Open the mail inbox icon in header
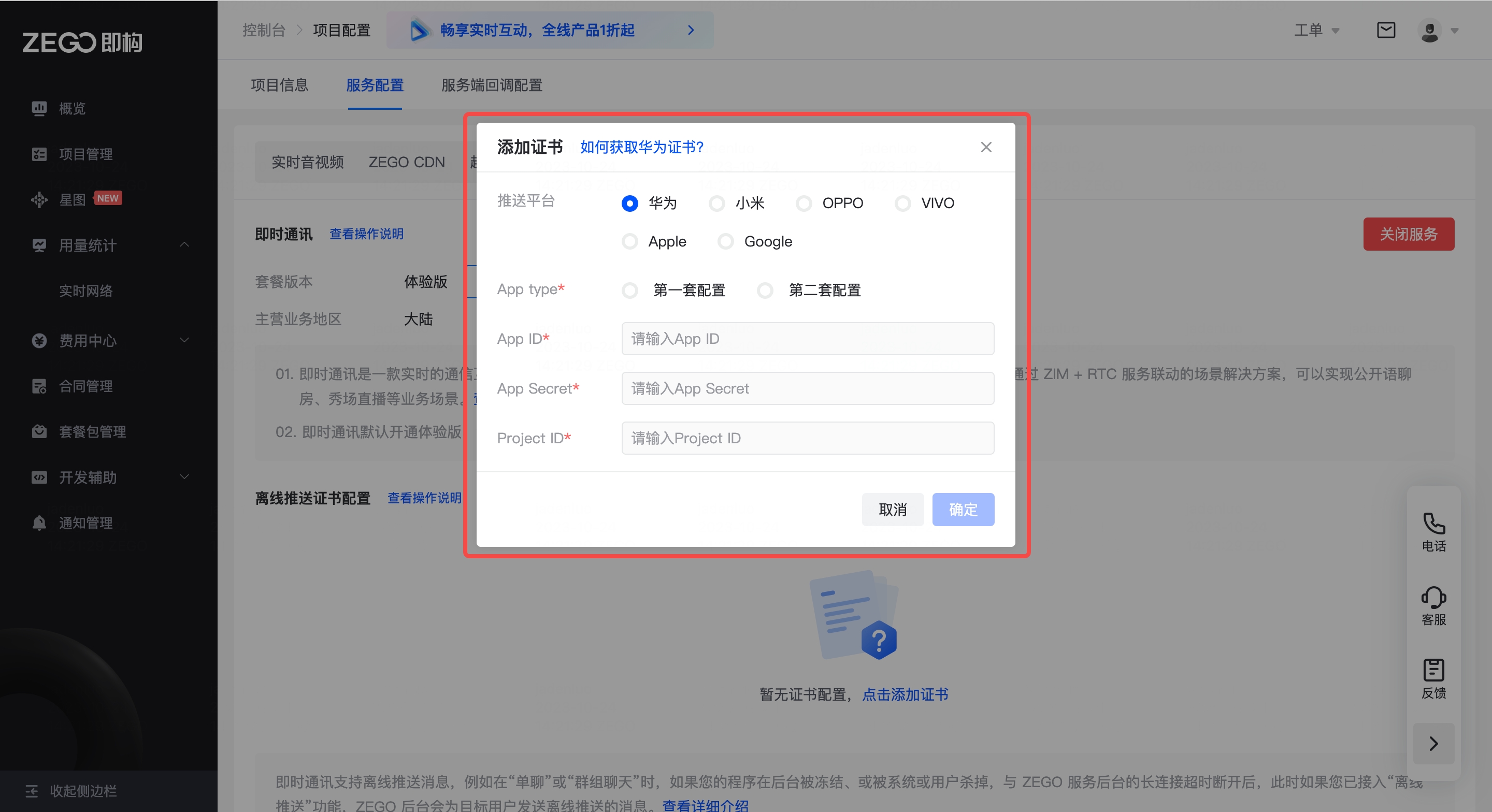The image size is (1492, 812). coord(1385,30)
